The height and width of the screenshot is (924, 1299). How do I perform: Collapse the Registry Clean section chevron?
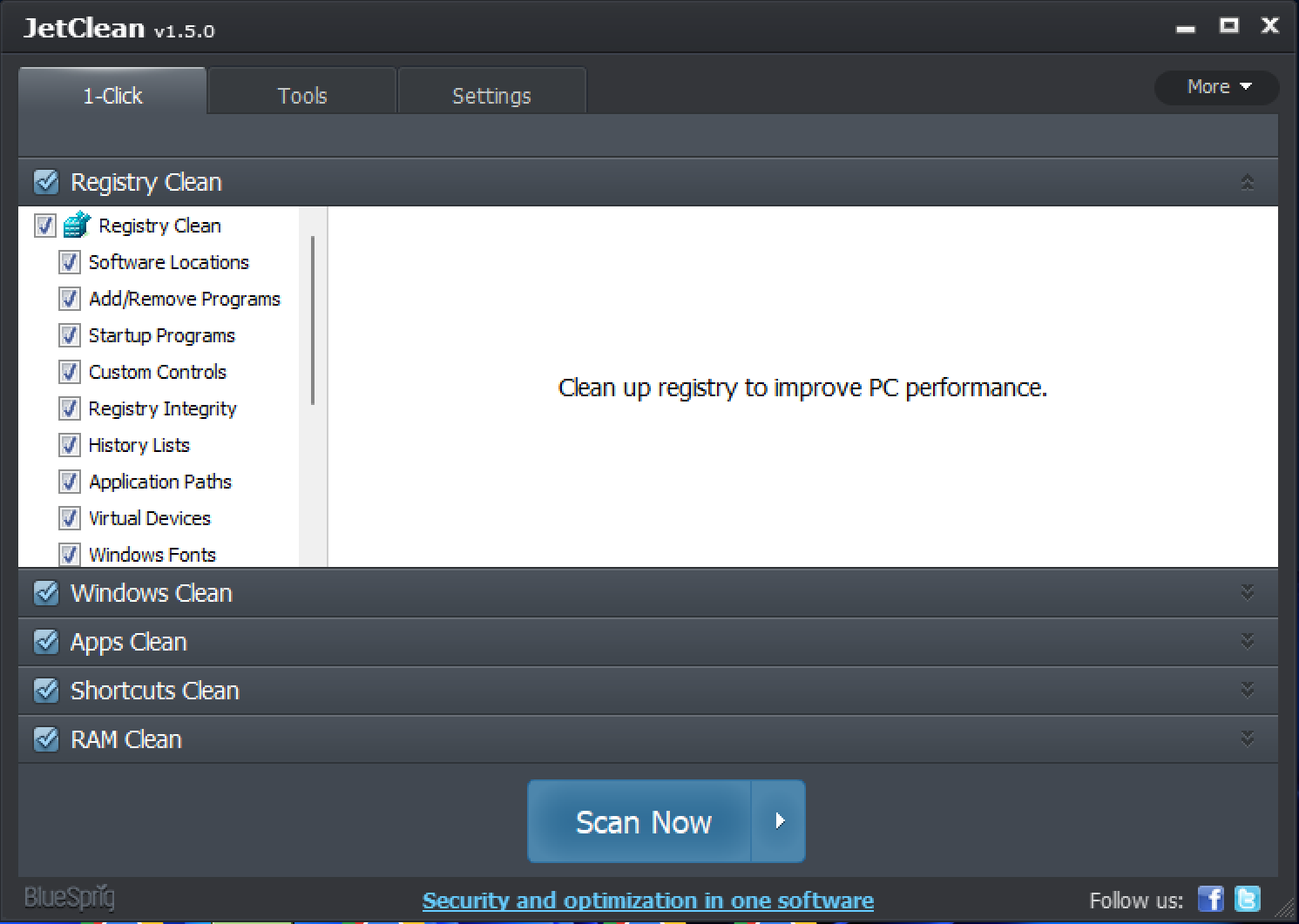coord(1248,182)
